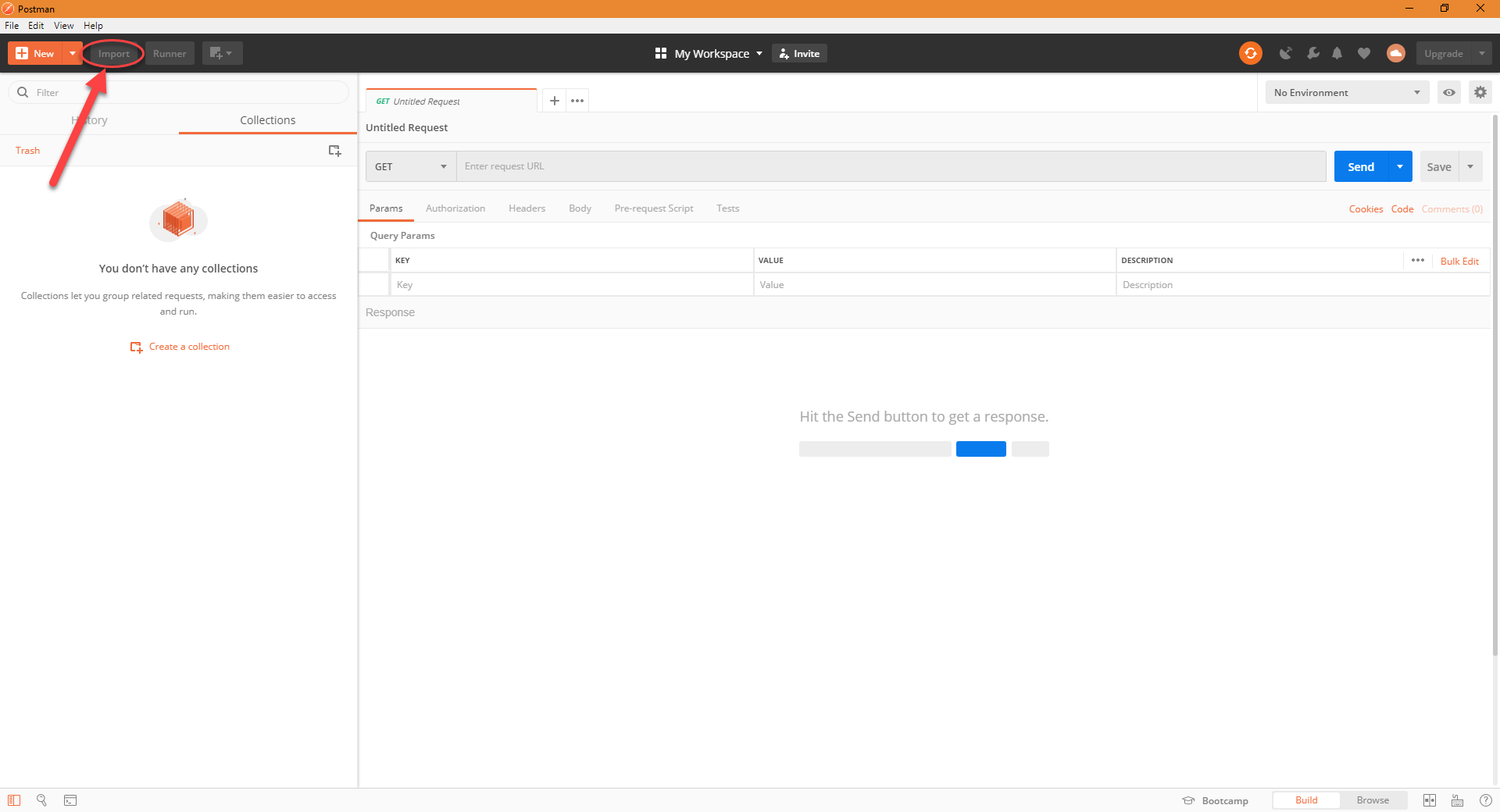Open the Trash link
This screenshot has width=1500, height=812.
[27, 151]
